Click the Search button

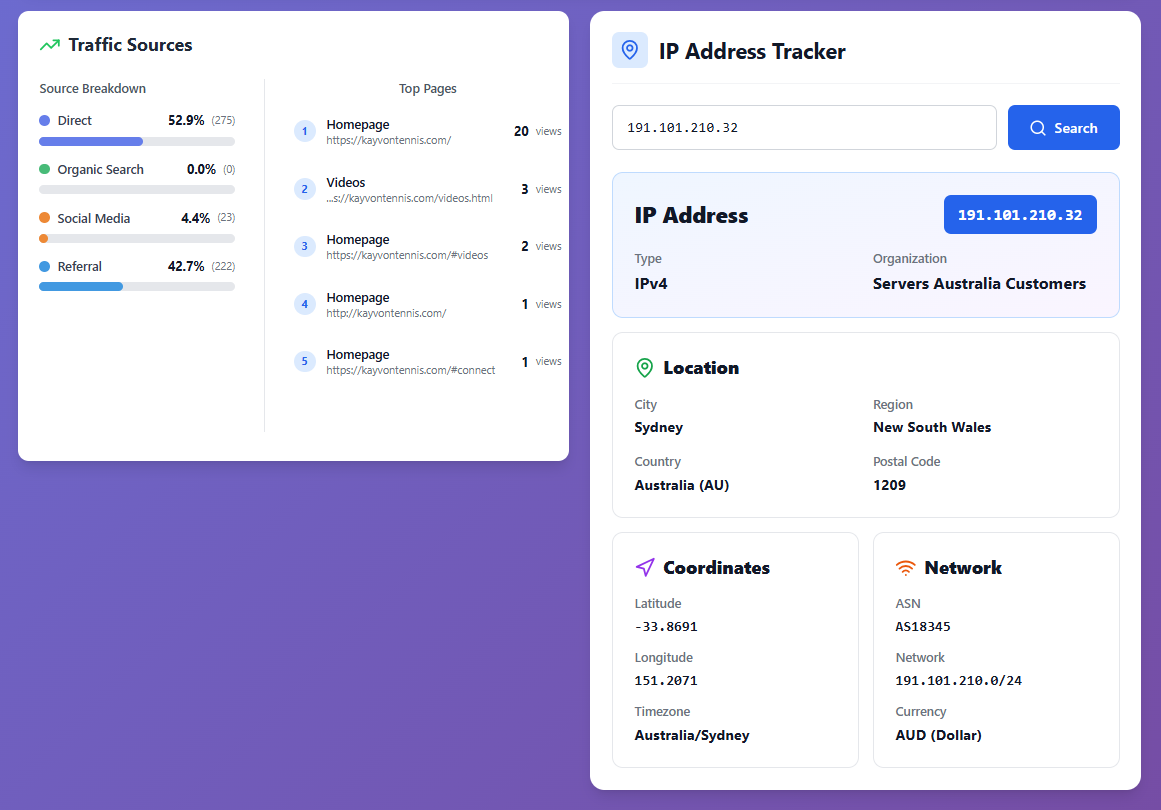pos(1063,127)
